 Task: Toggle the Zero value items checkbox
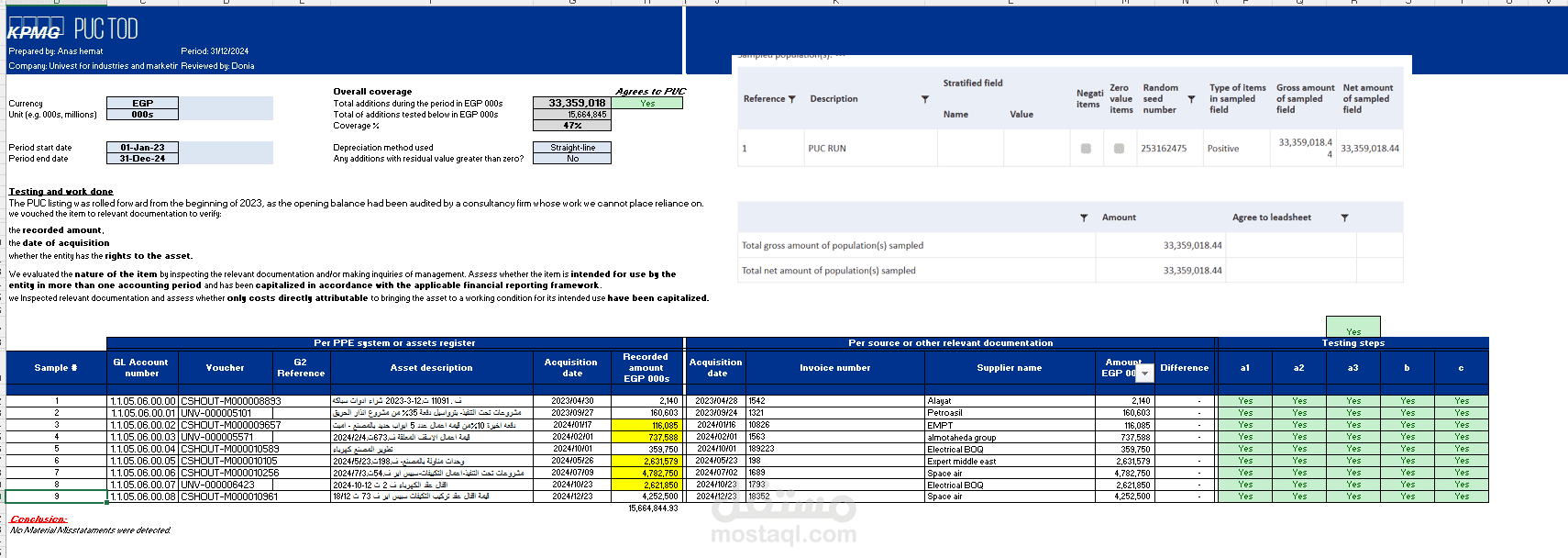[1119, 149]
